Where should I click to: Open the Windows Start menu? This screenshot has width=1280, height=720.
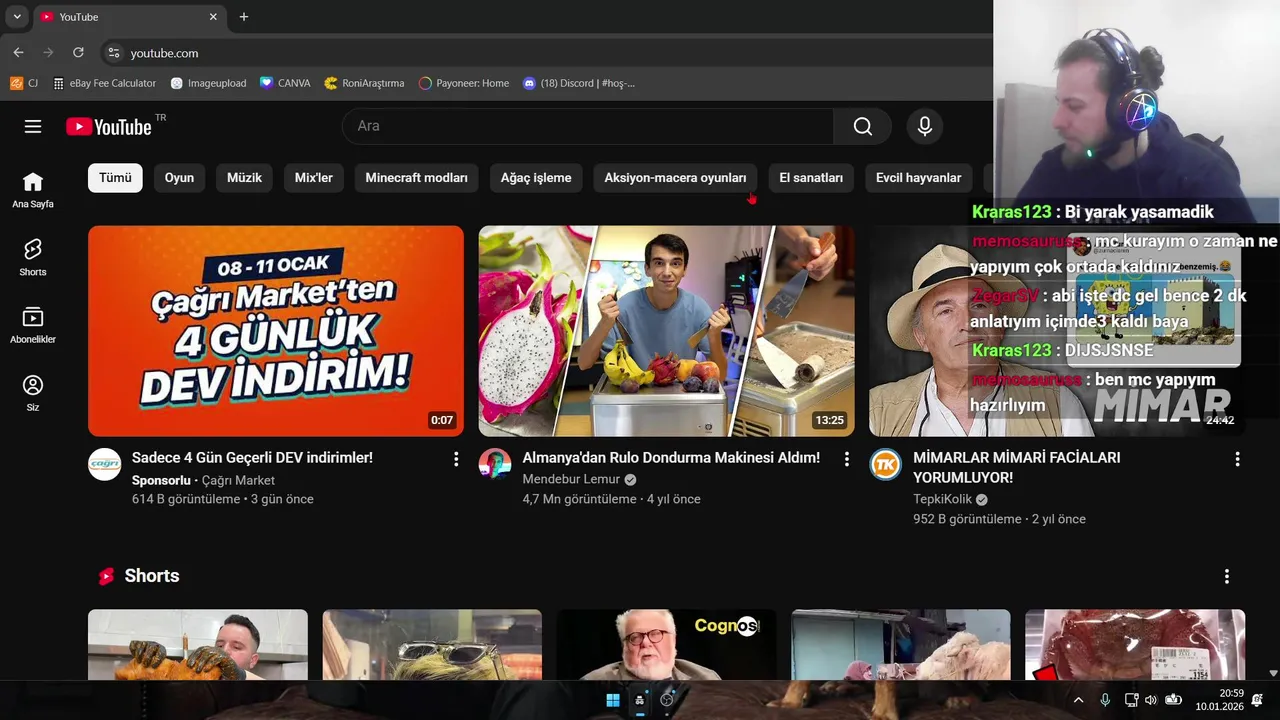tap(613, 700)
